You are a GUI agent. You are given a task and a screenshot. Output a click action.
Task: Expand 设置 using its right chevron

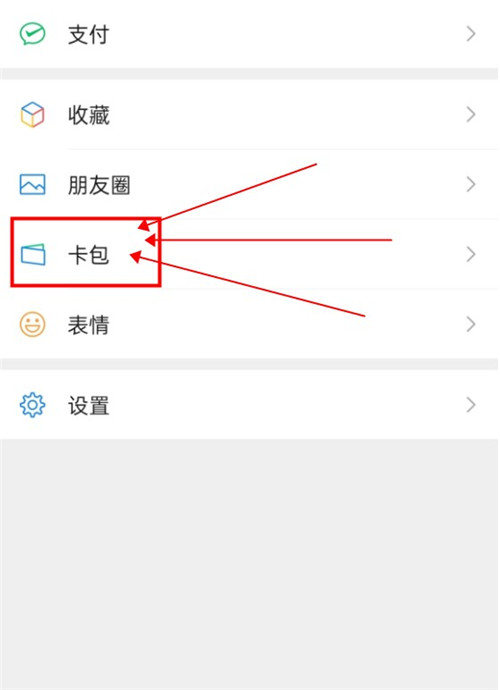471,405
